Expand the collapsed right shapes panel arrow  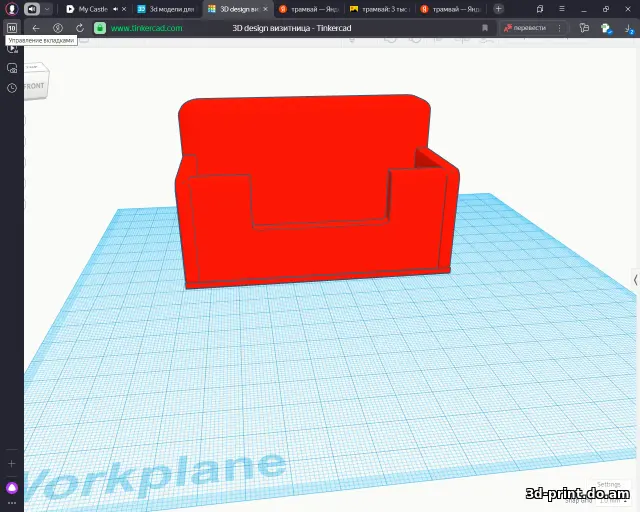pos(636,280)
